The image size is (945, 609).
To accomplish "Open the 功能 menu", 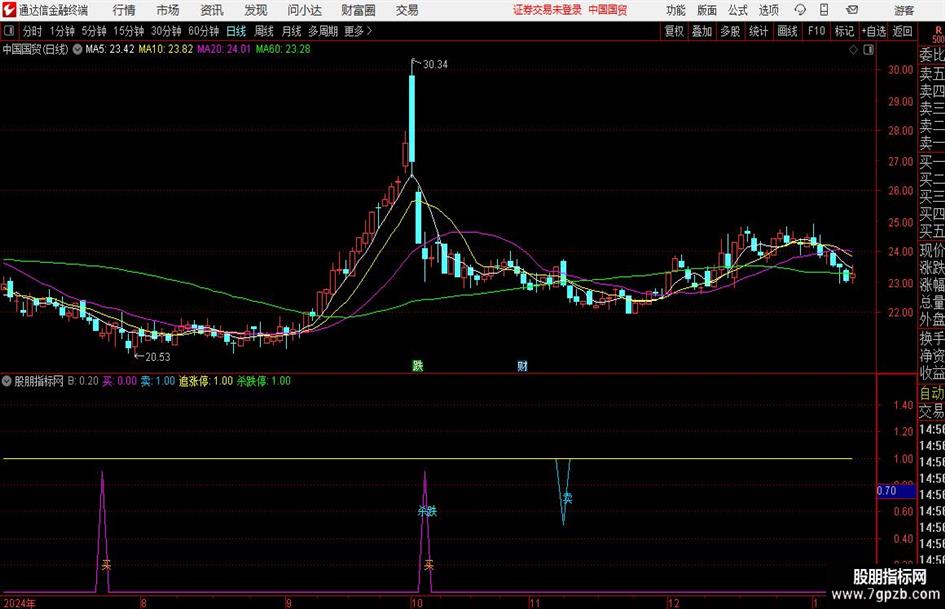I will pos(676,10).
